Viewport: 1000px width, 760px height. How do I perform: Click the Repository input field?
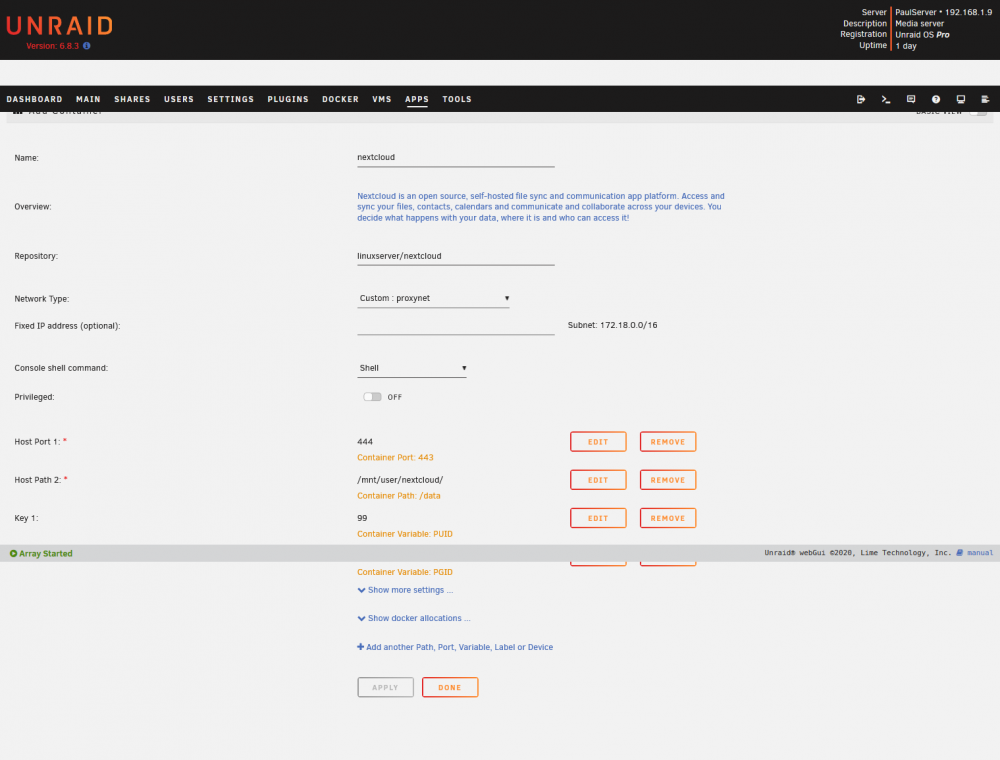click(x=455, y=256)
